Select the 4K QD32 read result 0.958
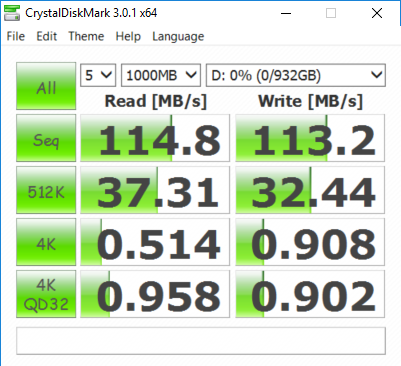This screenshot has height=366, width=401. [x=155, y=294]
